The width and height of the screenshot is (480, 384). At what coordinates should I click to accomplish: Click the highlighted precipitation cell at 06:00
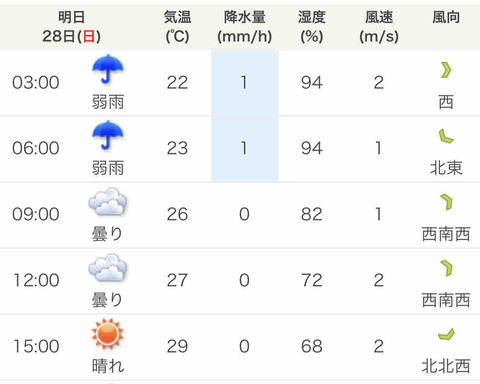point(245,149)
